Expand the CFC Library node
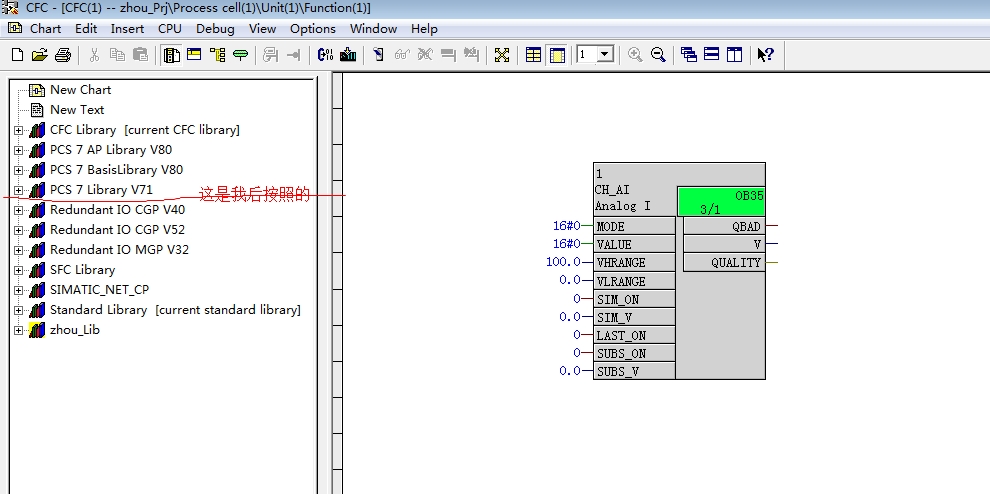990x494 pixels. coord(18,131)
